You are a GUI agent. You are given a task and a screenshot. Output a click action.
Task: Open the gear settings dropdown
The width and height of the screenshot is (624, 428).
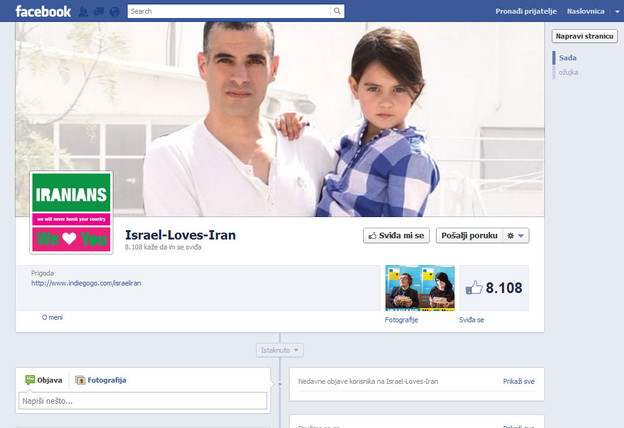coord(515,236)
